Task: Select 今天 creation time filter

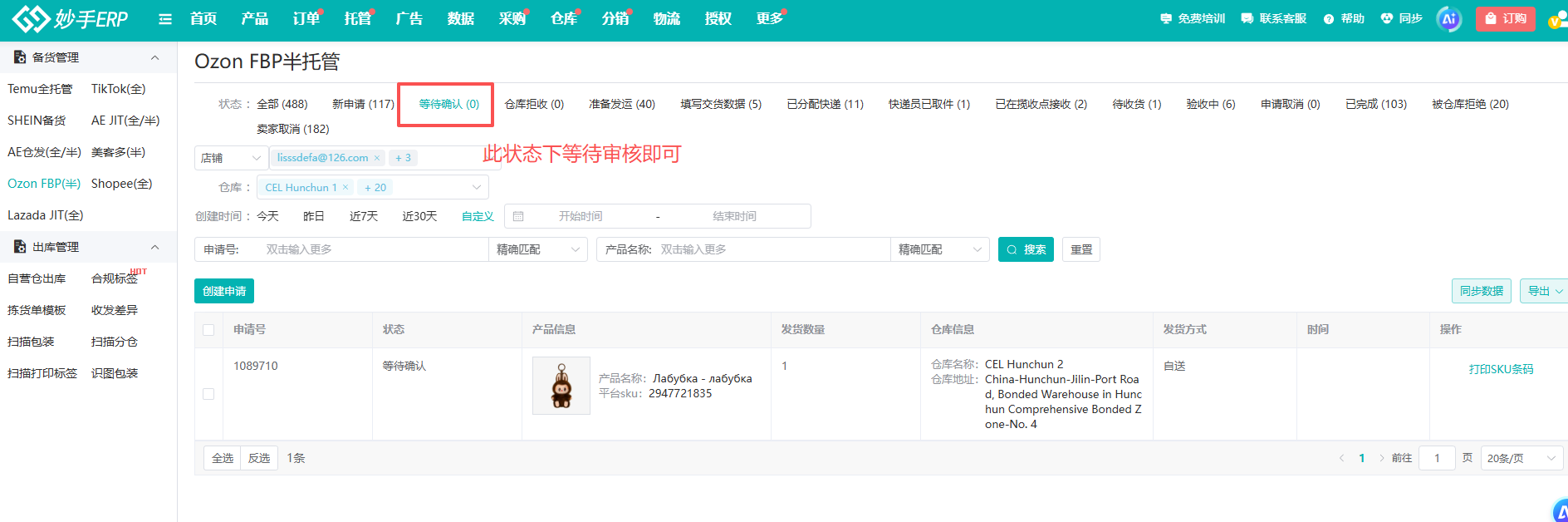Action: (x=267, y=216)
